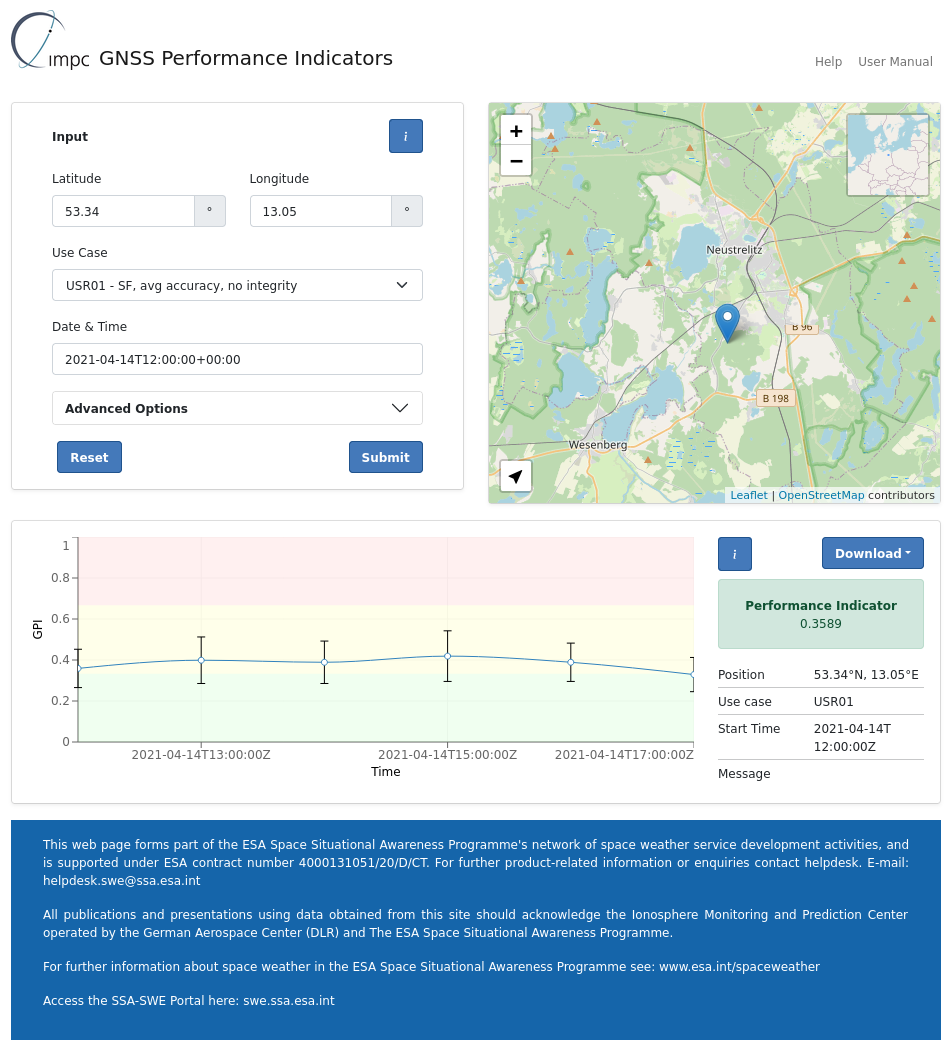
Task: Open the Use Case dropdown
Action: pos(237,285)
